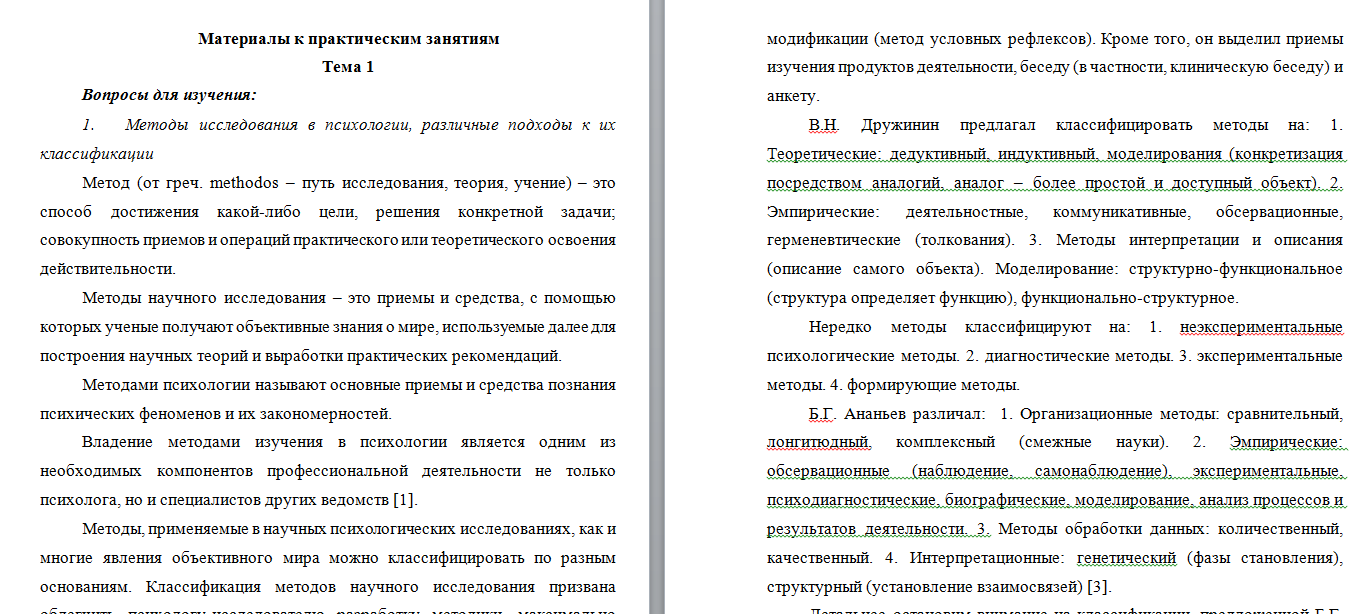Click the word 'психодиагностические'
Image resolution: width=1368 pixels, height=614 pixels.
coord(851,500)
